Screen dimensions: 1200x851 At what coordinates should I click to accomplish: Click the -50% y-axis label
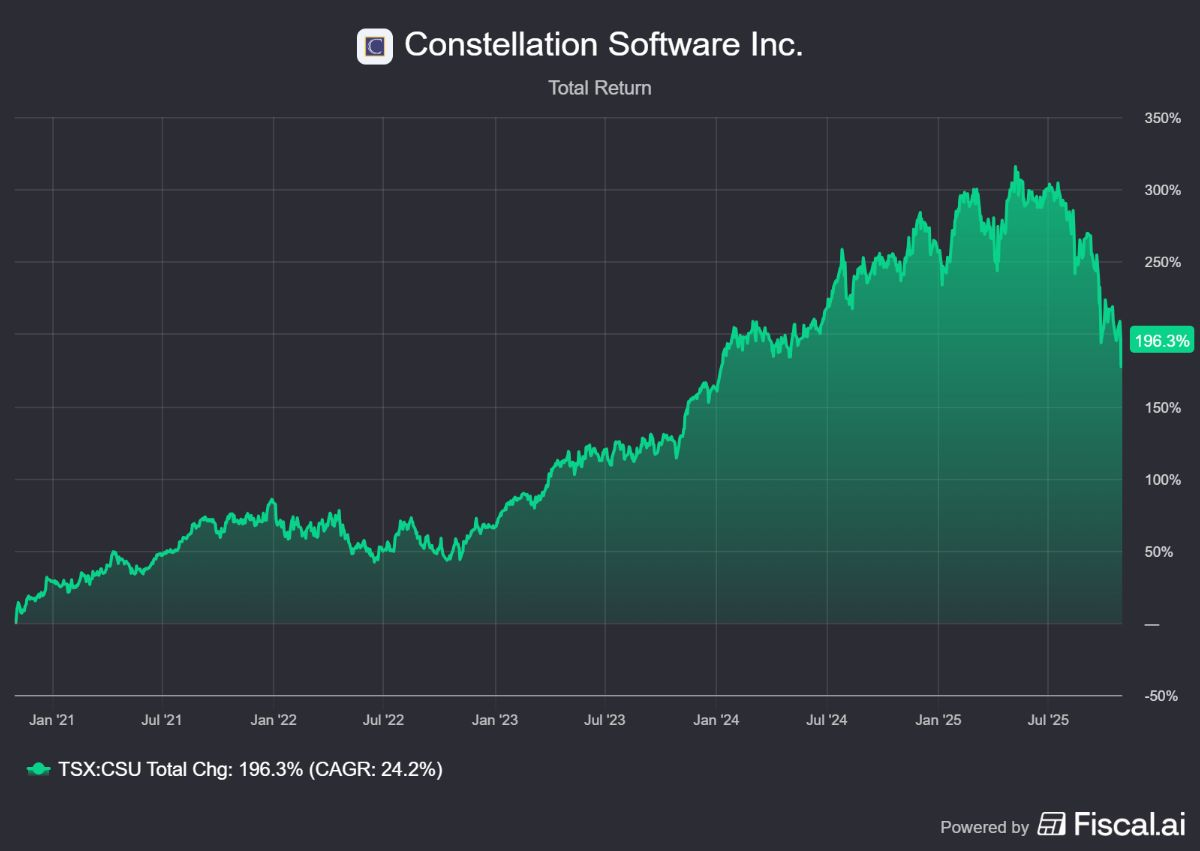tap(1164, 696)
